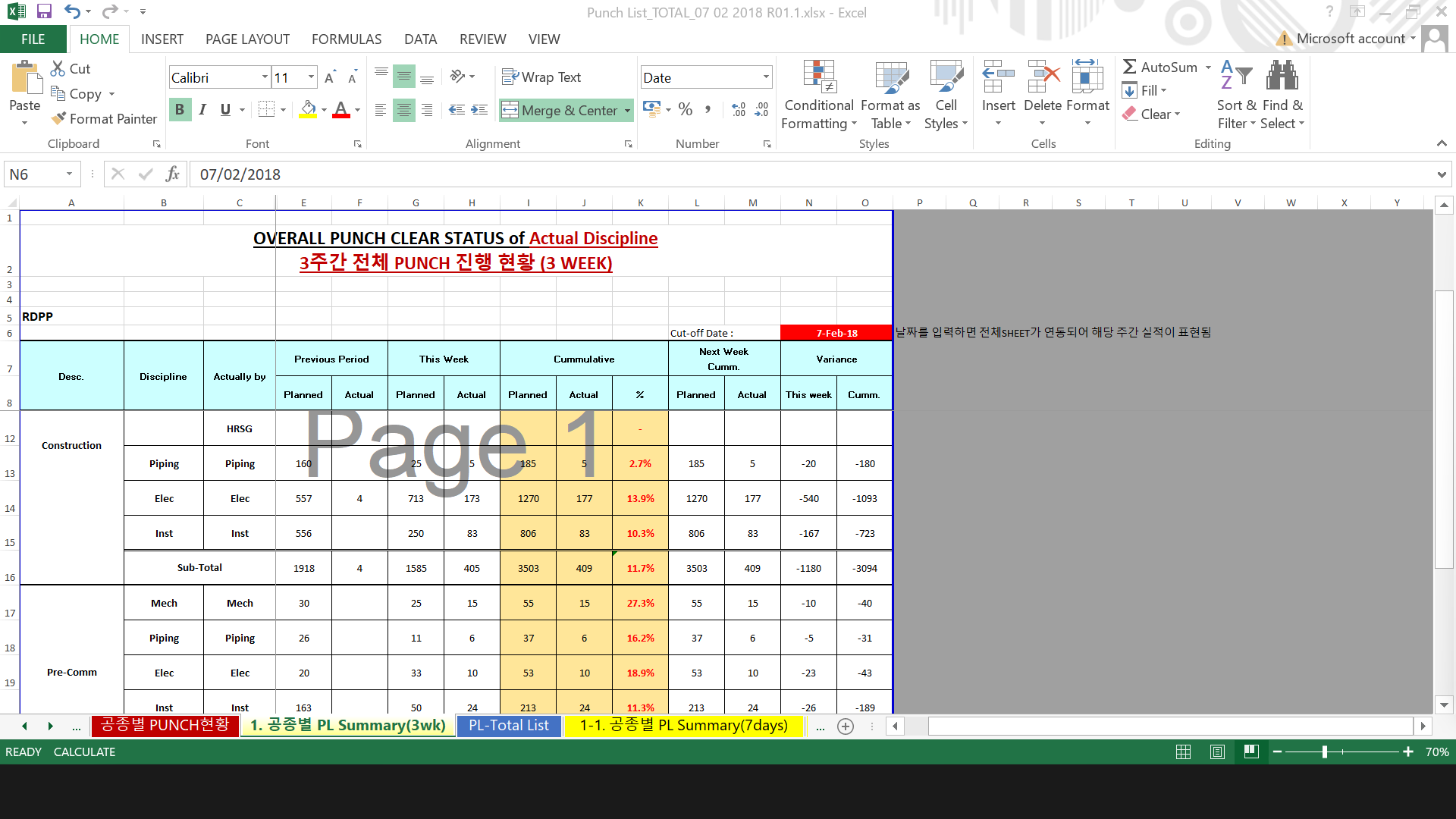Screen dimensions: 1456x819
Task: Apply Percent Style number format
Action: click(686, 109)
